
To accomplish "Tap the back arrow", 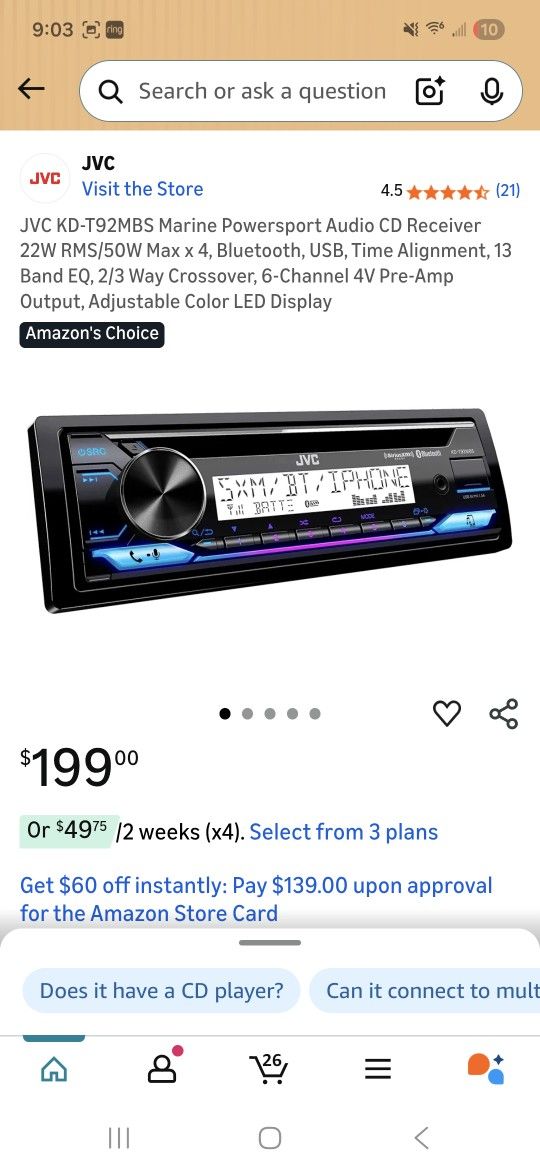I will pos(31,90).
